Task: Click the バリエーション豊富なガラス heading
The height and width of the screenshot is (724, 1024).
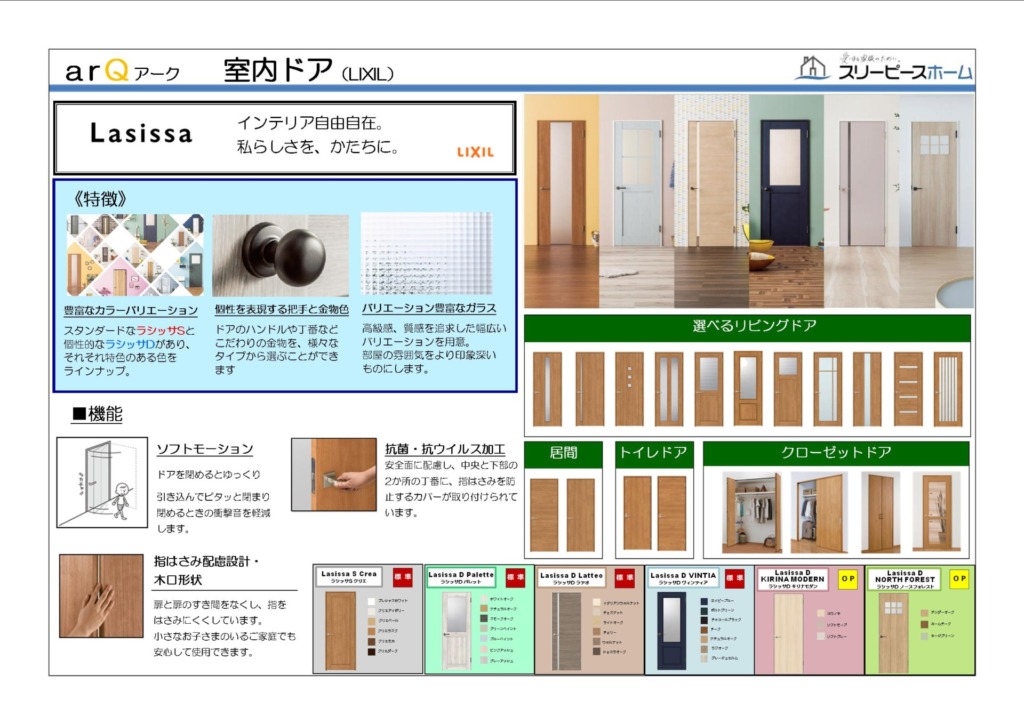Action: tap(429, 307)
